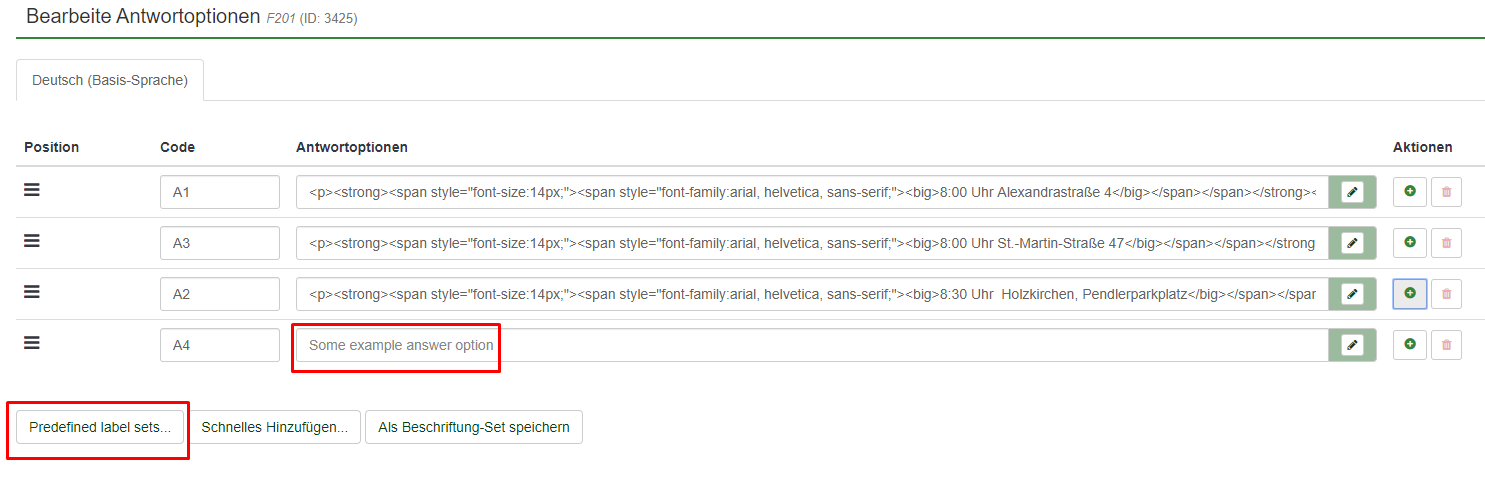Select the Deutsch (Basis-Sprache) tab
Image resolution: width=1485 pixels, height=478 pixels.
(x=110, y=80)
